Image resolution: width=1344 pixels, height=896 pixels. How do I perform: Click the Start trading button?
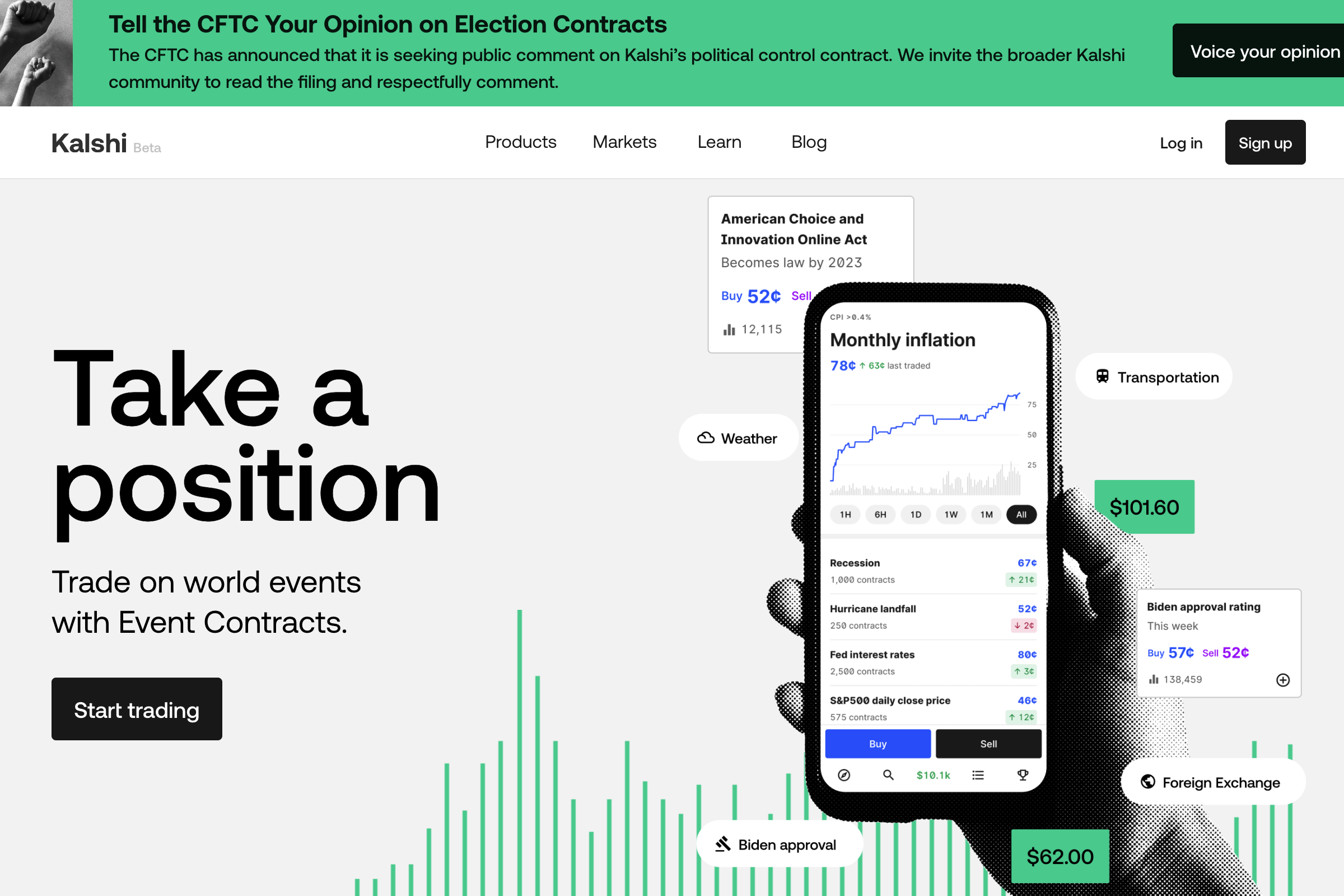pyautogui.click(x=136, y=710)
